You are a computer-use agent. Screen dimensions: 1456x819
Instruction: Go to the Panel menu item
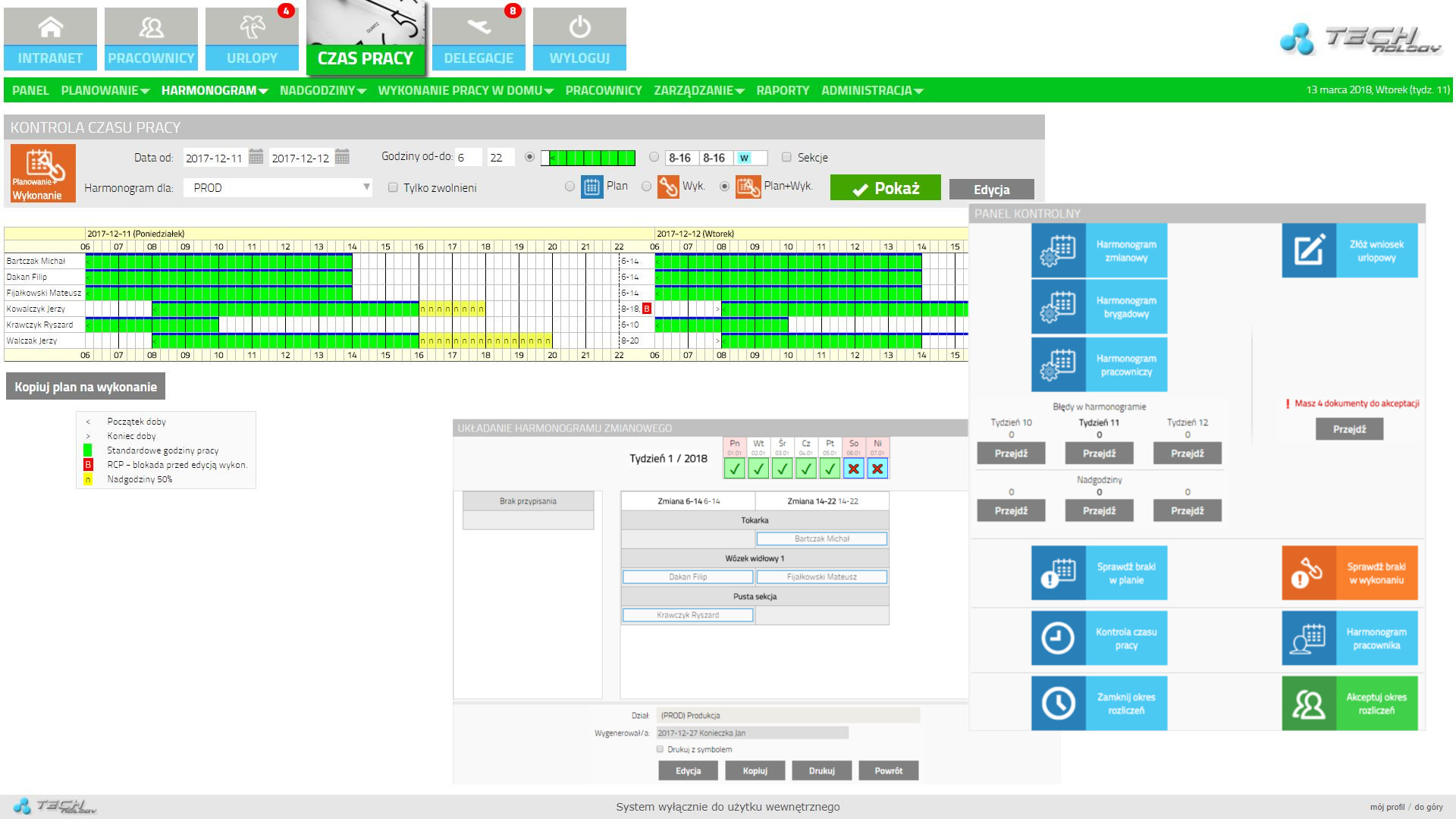30,90
